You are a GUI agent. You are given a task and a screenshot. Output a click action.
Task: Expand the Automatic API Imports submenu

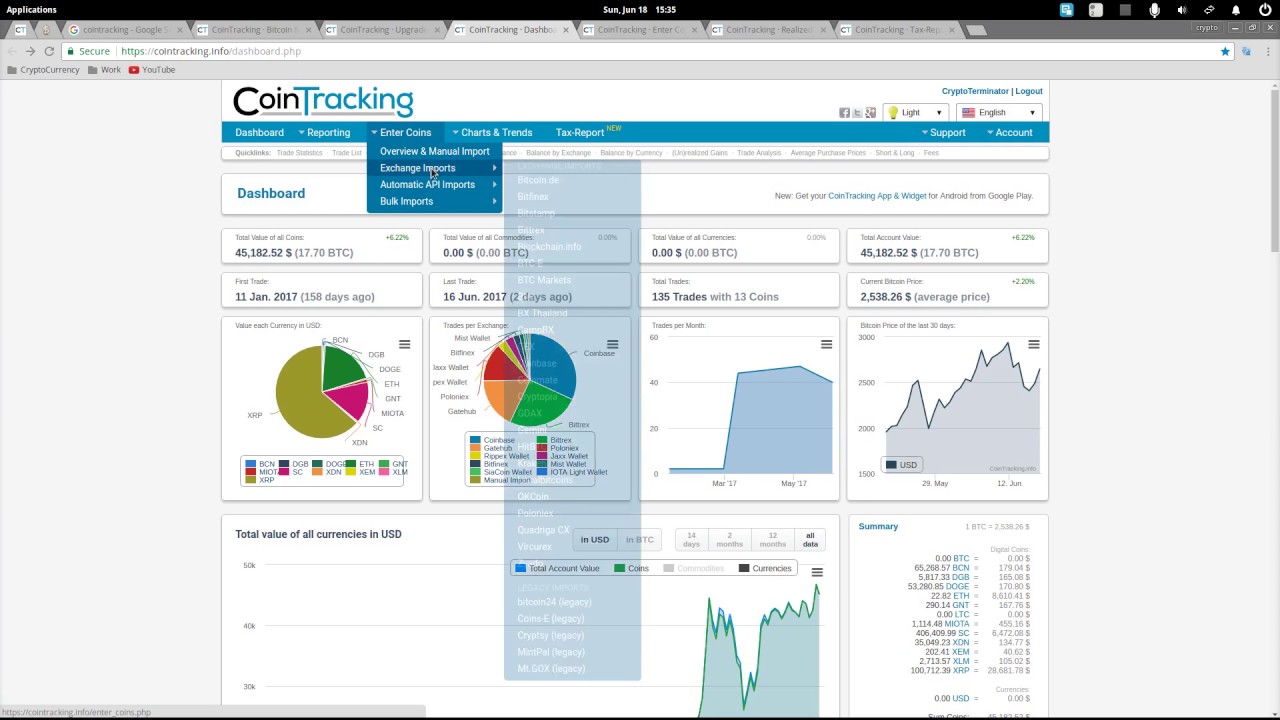point(434,185)
